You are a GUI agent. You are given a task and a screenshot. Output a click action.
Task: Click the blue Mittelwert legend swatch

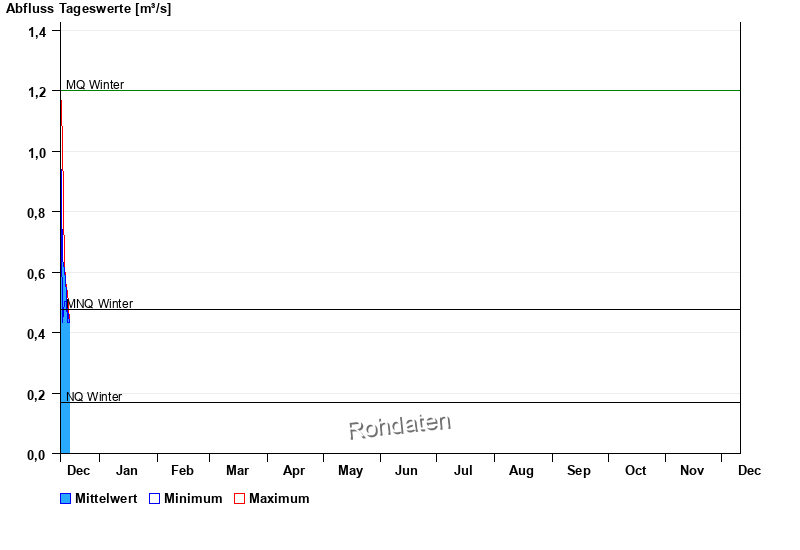coord(66,499)
